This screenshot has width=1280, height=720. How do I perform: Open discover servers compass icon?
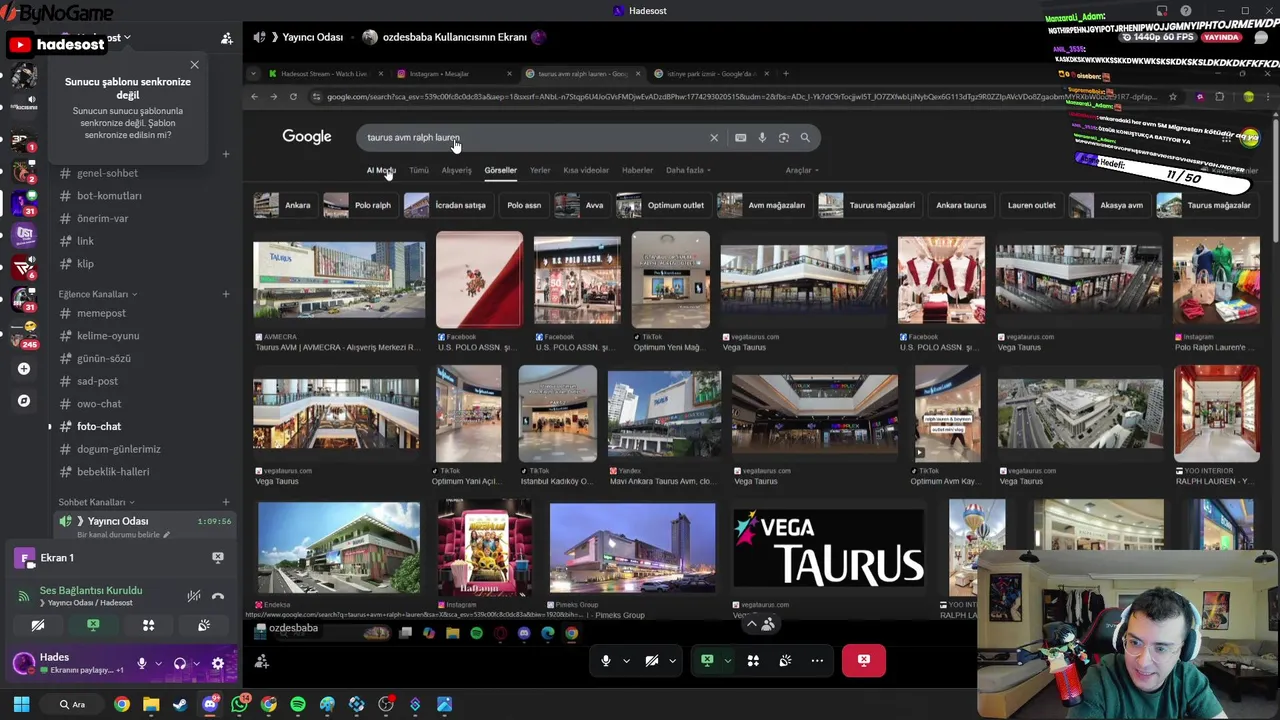pyautogui.click(x=23, y=401)
